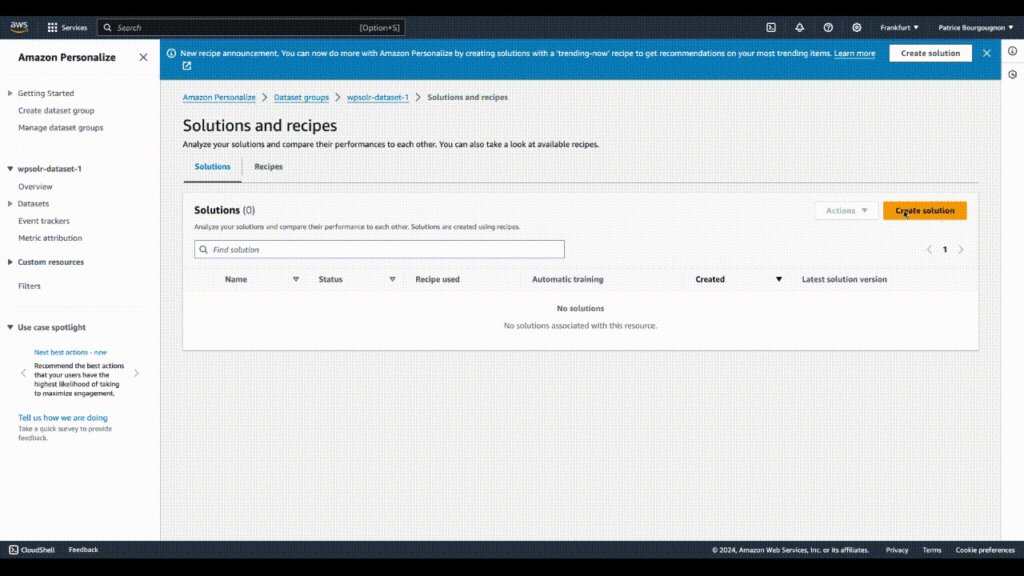Screen dimensions: 1024x576
Task: Click Create solution button in the banner
Action: [930, 53]
